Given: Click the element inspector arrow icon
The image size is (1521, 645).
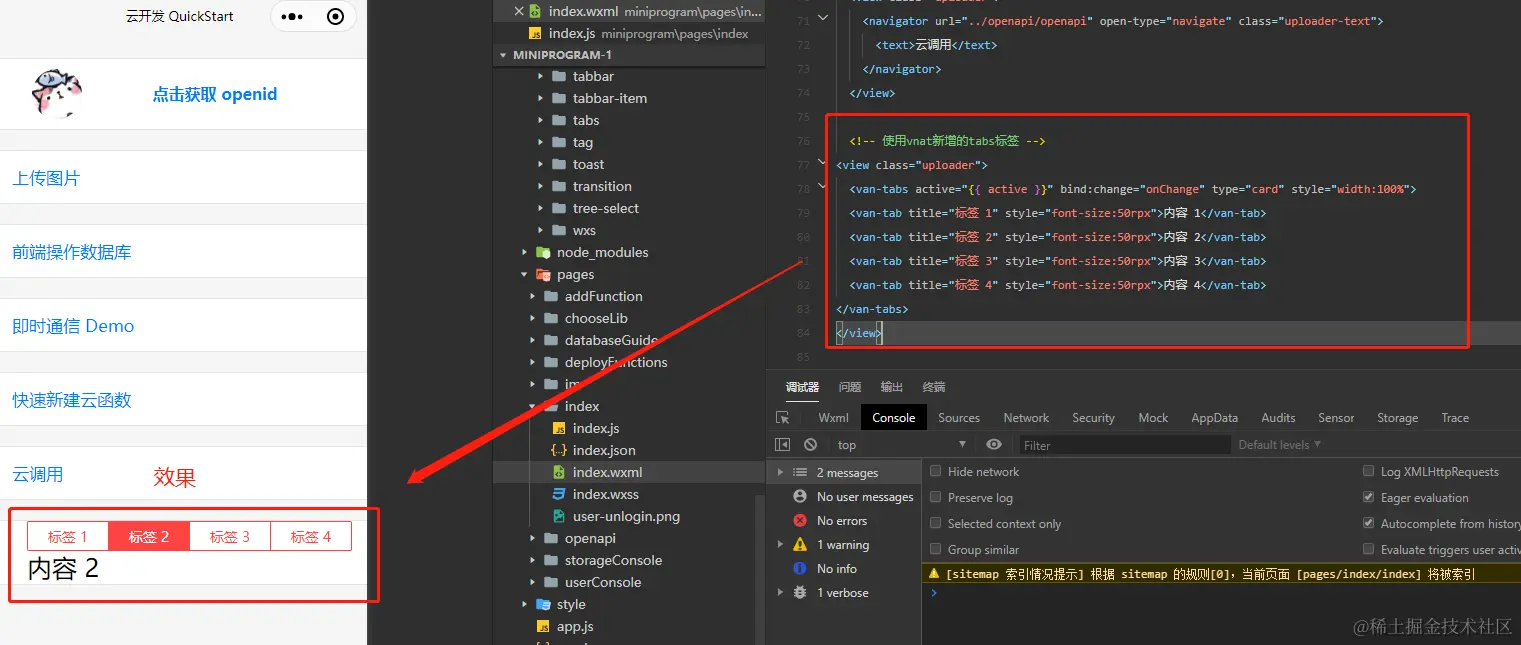Looking at the screenshot, I should tap(783, 418).
